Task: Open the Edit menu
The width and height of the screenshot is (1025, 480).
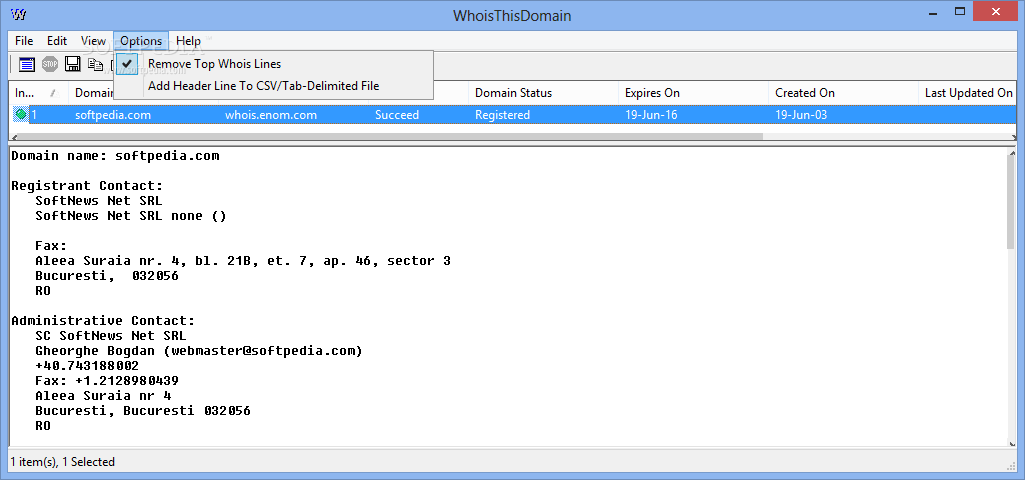Action: coord(57,41)
